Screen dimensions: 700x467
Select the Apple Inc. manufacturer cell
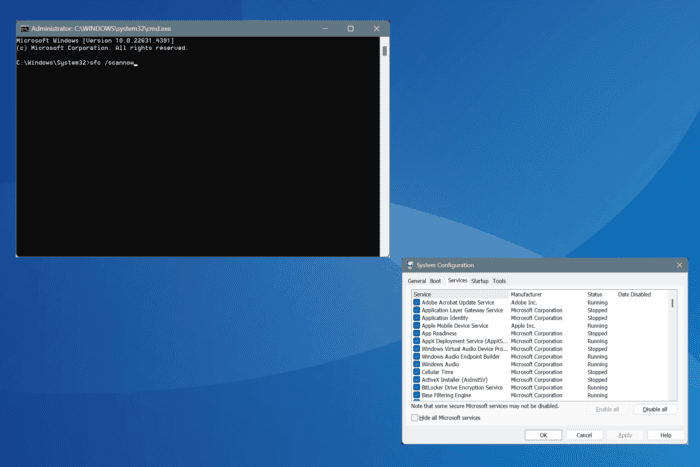tap(523, 326)
